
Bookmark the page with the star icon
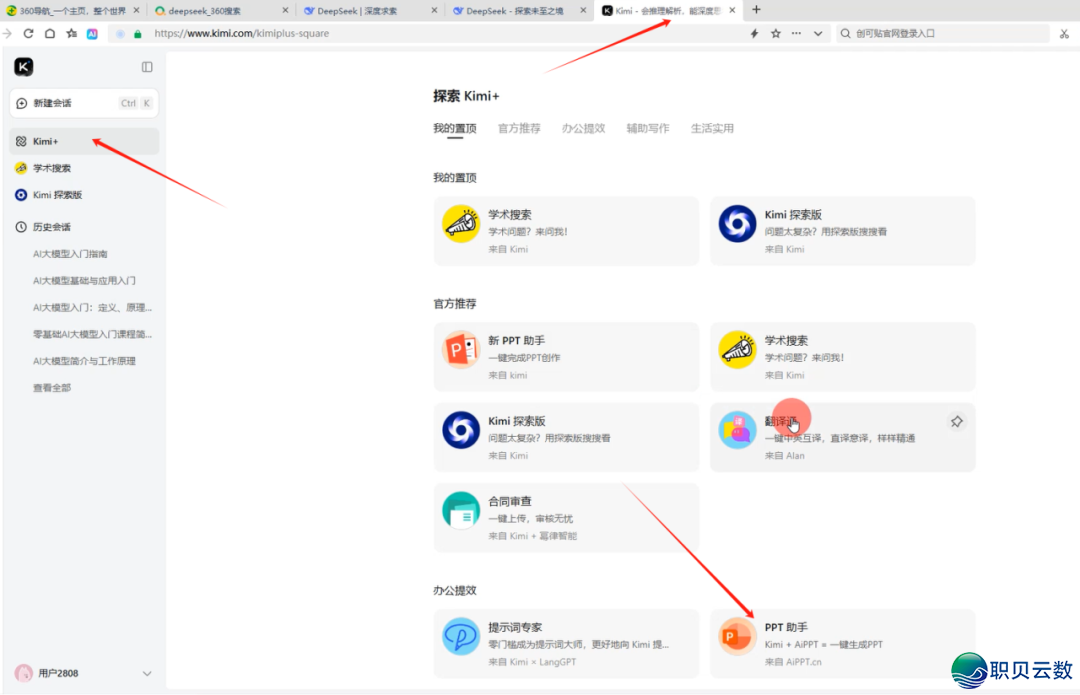[x=776, y=33]
